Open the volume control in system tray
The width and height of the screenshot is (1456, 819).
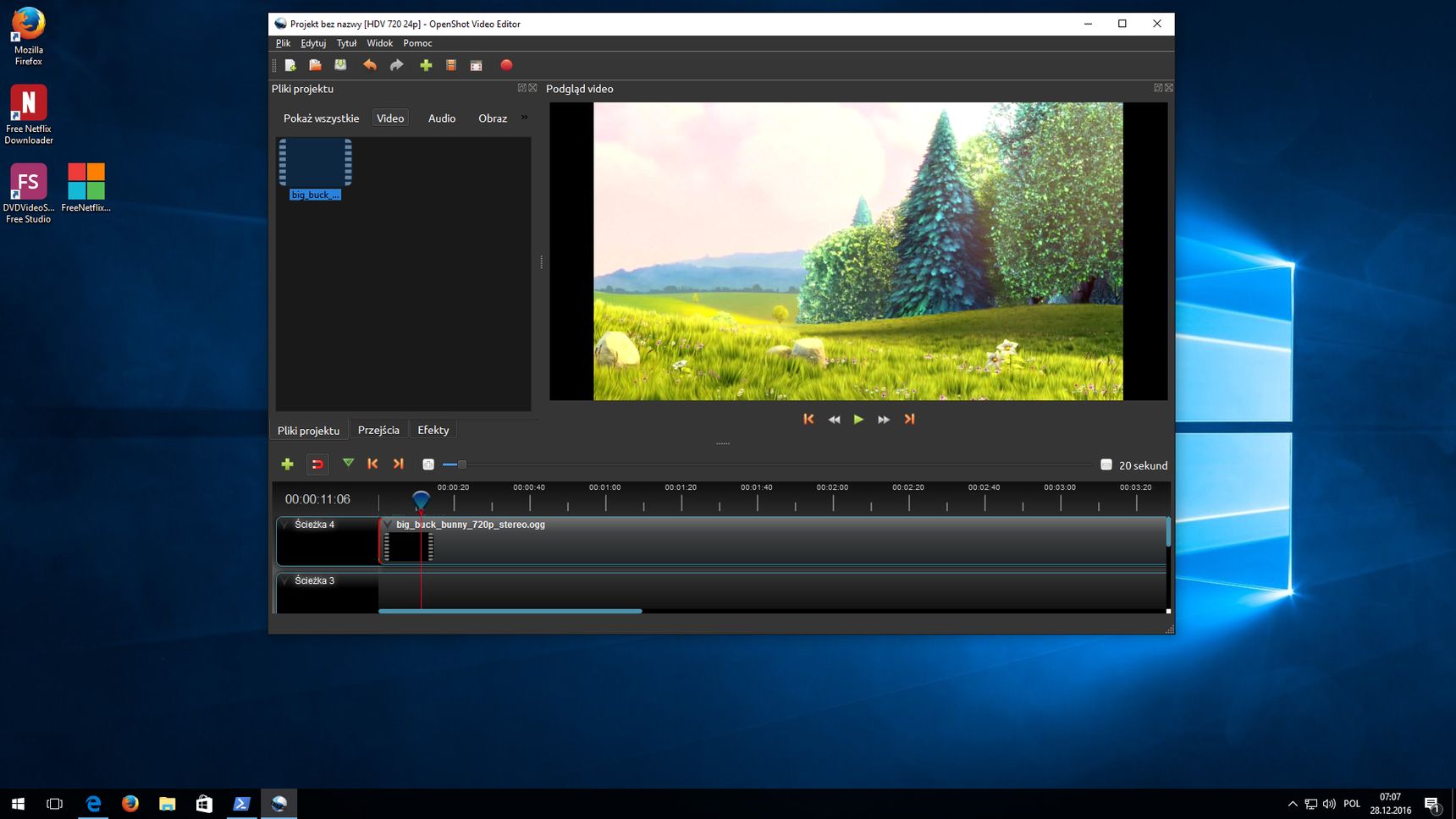click(x=1329, y=804)
